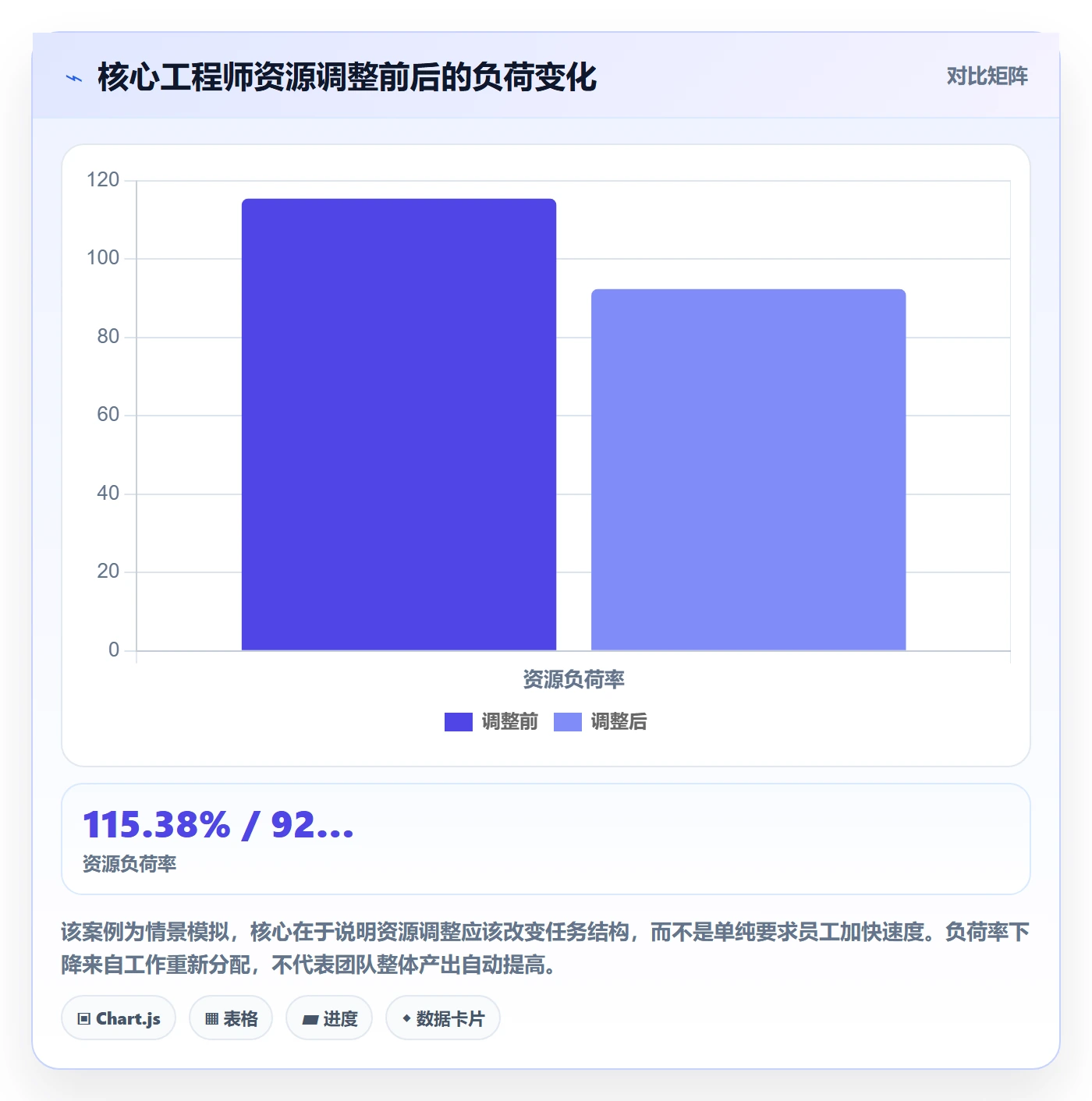Screen dimensions: 1092x1101
Task: Click the y-axis value 0
Action: click(x=114, y=650)
